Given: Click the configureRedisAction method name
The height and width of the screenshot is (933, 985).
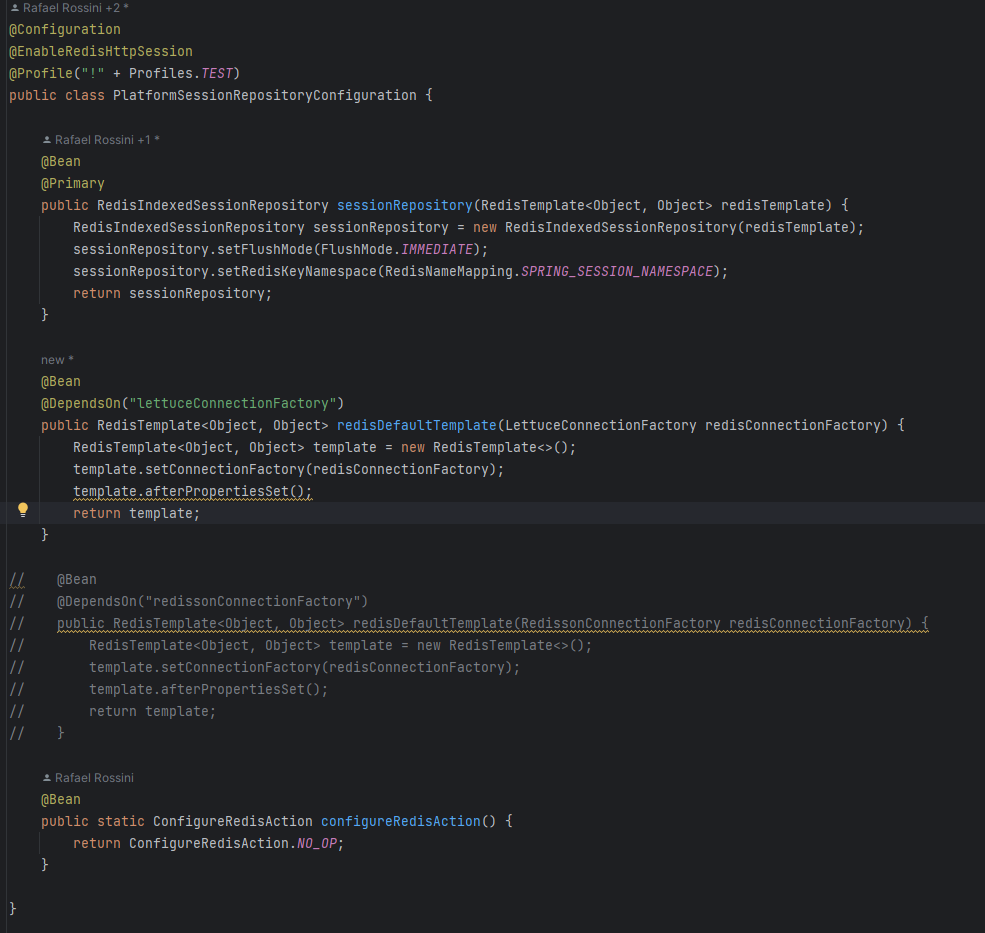Looking at the screenshot, I should pyautogui.click(x=400, y=821).
